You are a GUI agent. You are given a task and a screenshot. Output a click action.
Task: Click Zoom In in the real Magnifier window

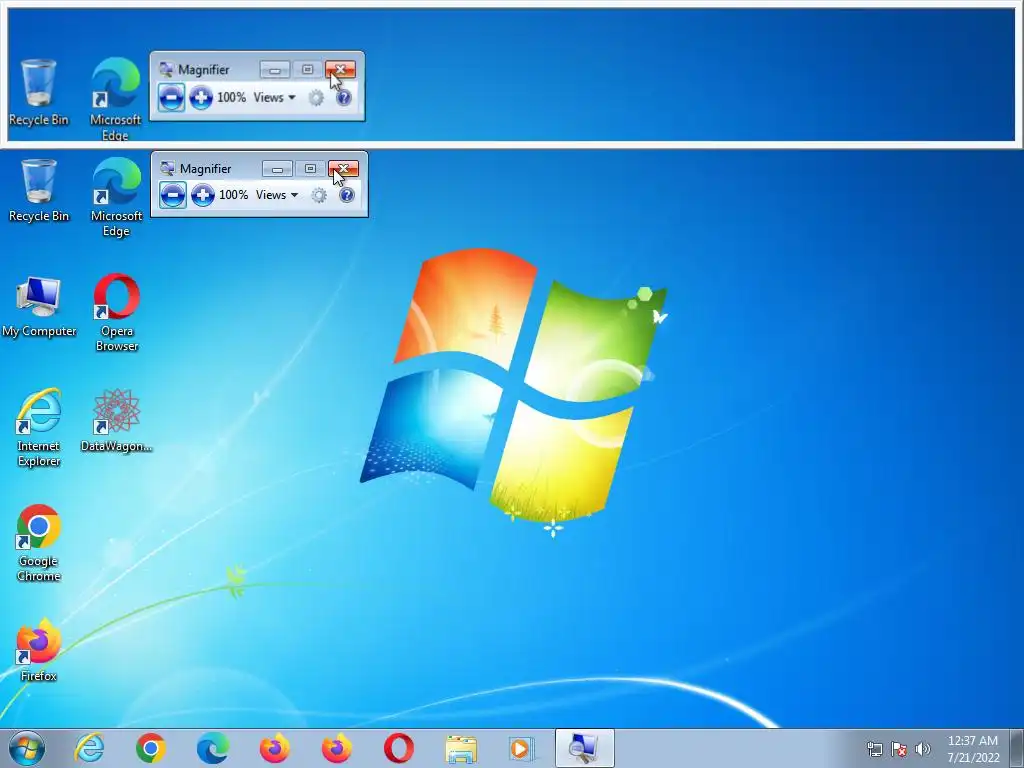pos(202,195)
